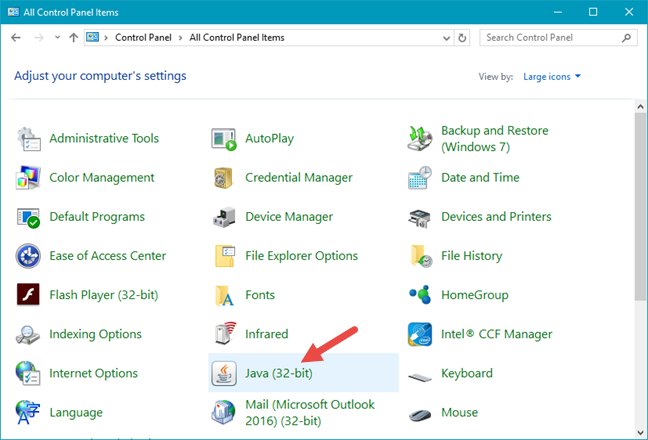This screenshot has width=648, height=440.
Task: Open the File History icon
Action: pos(420,256)
